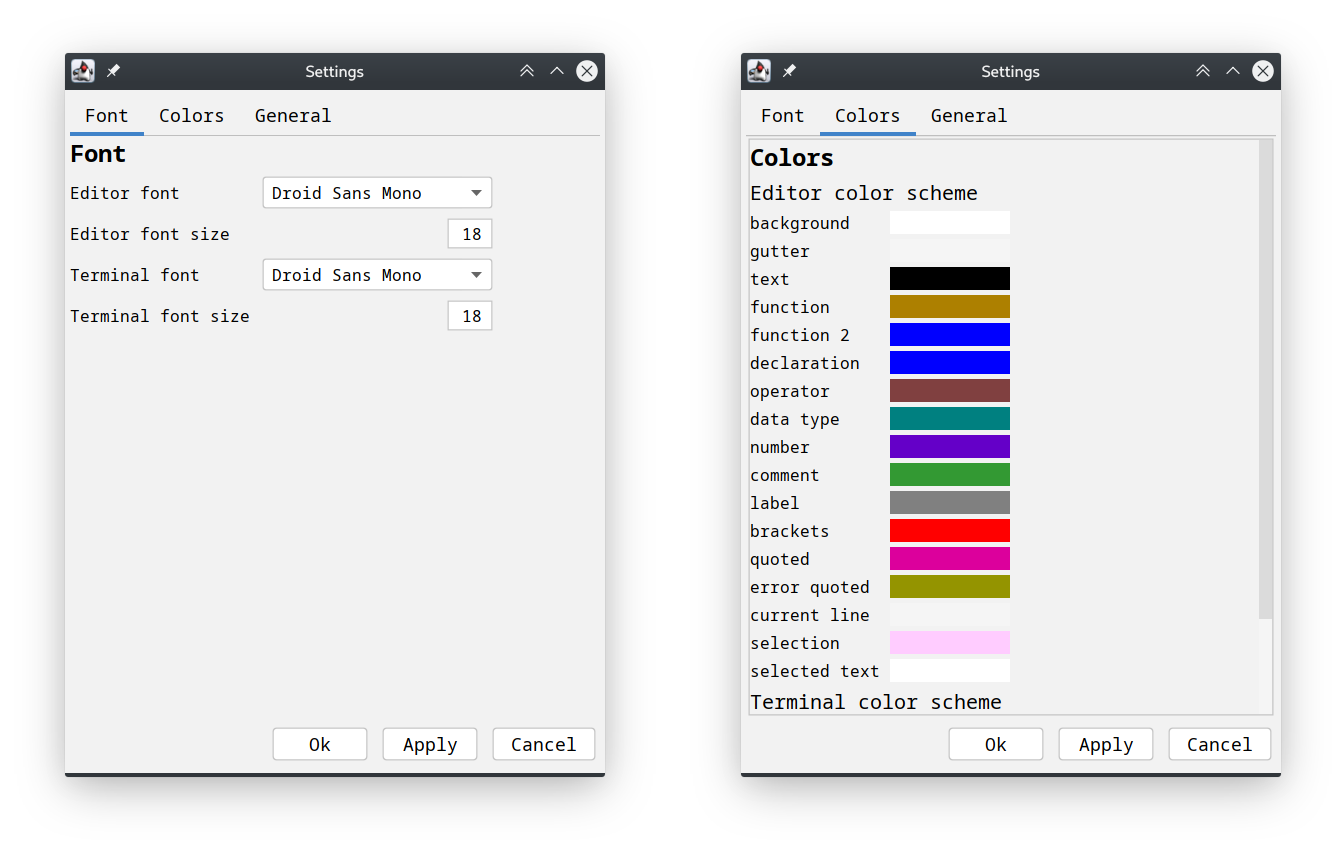Click Ok in left Settings window
Screen dimensions: 1343x856
[320, 744]
